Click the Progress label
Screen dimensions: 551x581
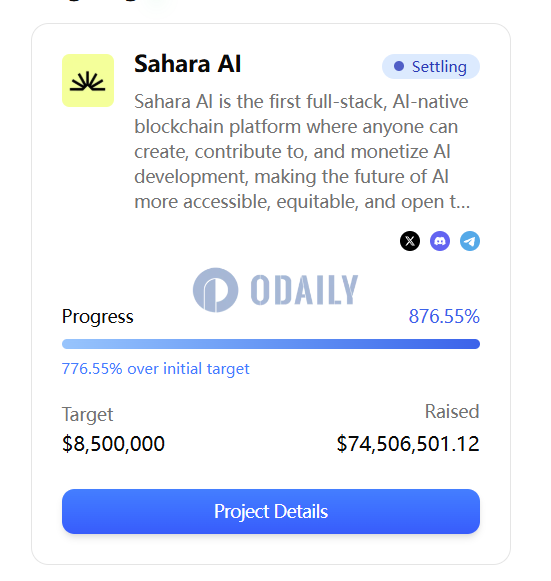tap(98, 317)
